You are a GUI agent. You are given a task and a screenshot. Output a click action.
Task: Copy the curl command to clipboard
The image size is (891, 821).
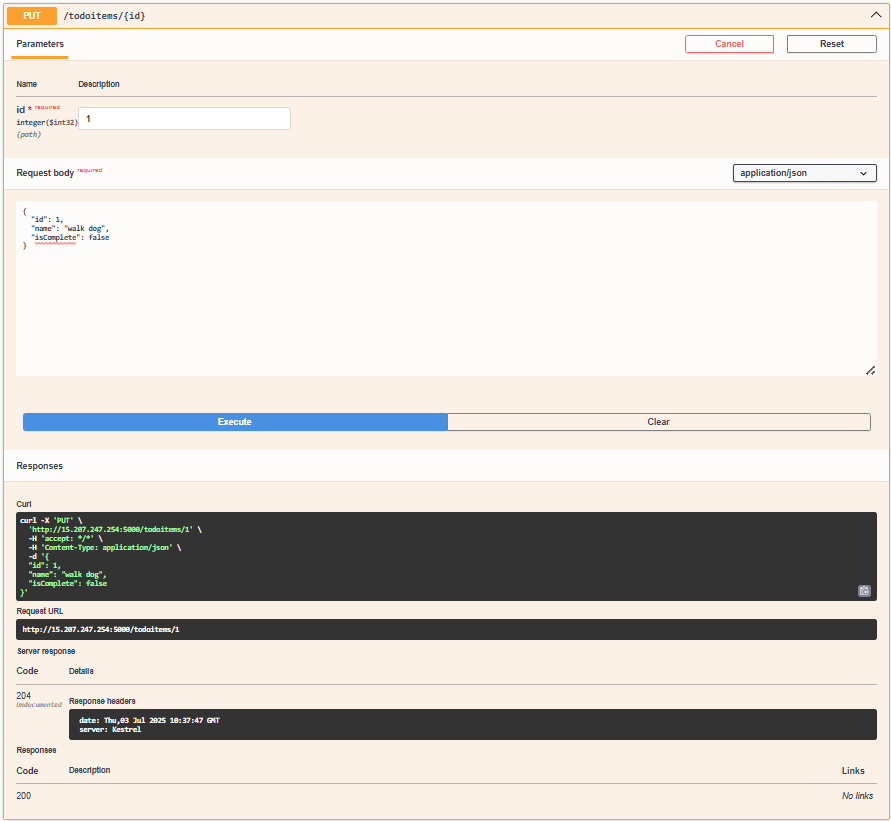coord(864,591)
